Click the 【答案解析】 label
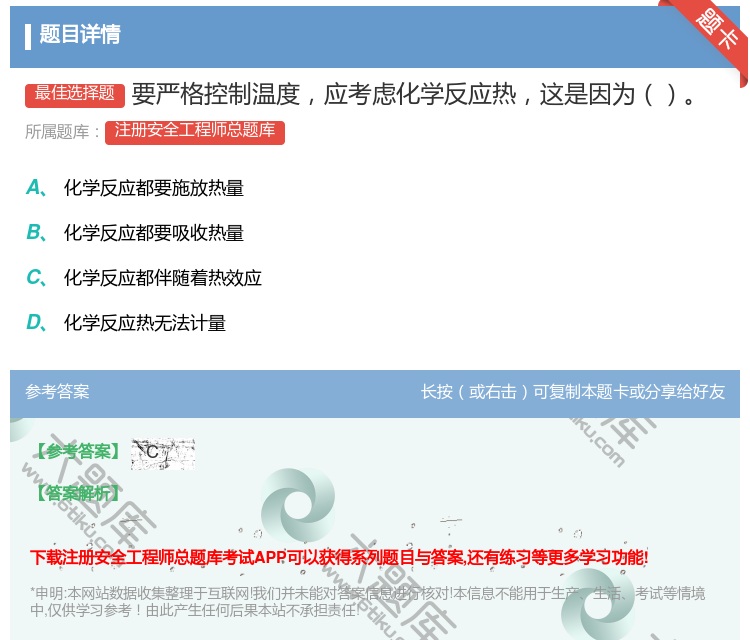The height and width of the screenshot is (640, 750). click(x=78, y=493)
